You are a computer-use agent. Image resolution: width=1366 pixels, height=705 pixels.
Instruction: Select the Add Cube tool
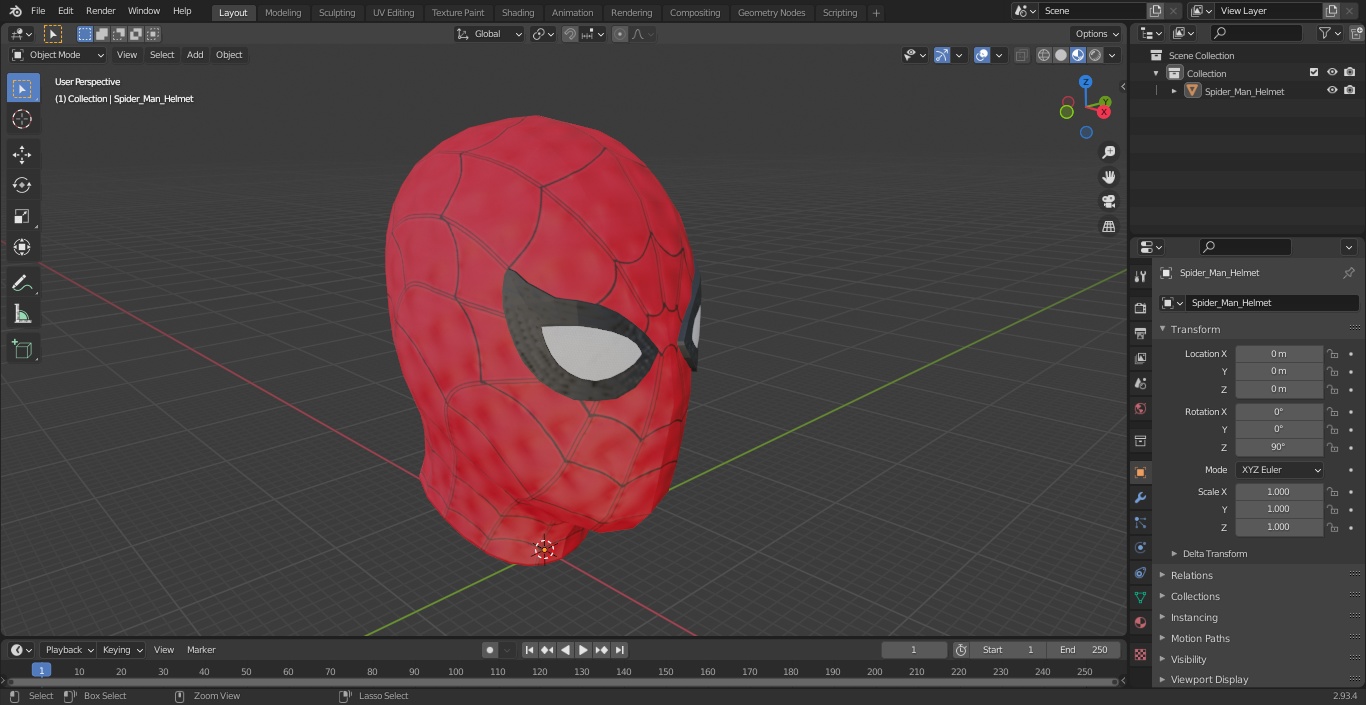[22, 350]
